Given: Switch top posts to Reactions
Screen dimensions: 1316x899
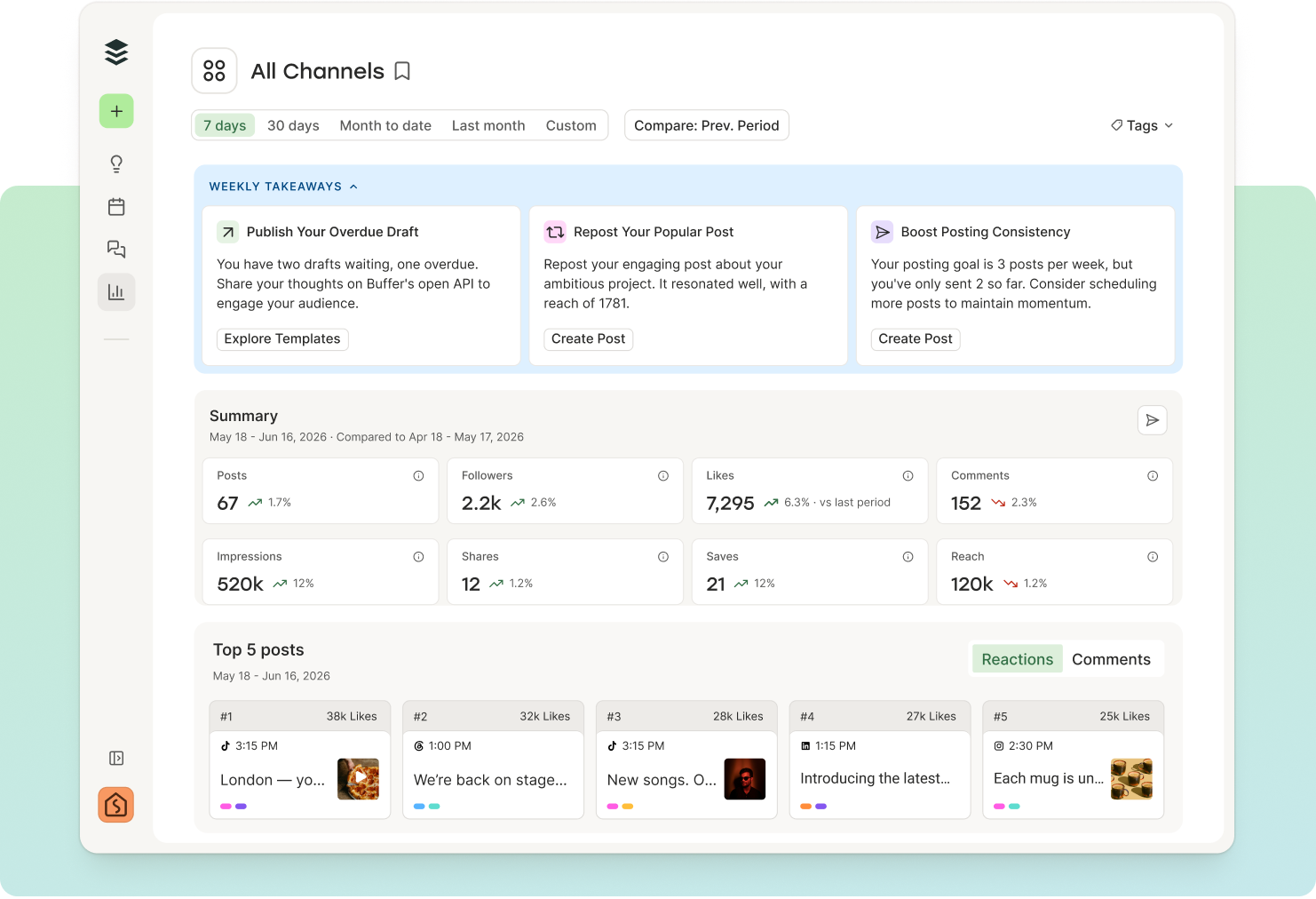Looking at the screenshot, I should click(1018, 659).
